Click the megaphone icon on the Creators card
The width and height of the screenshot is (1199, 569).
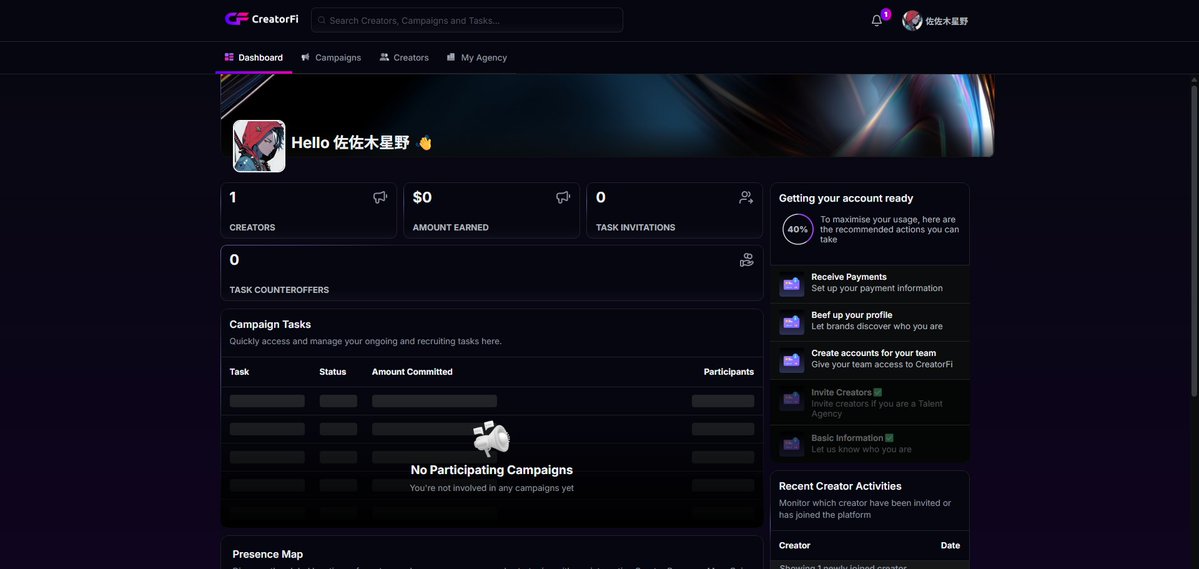(380, 197)
